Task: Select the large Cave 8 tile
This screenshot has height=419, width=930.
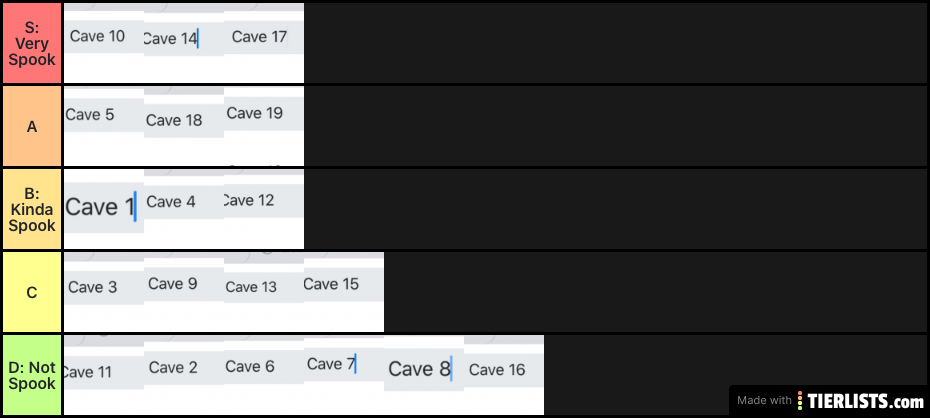Action: 424,375
